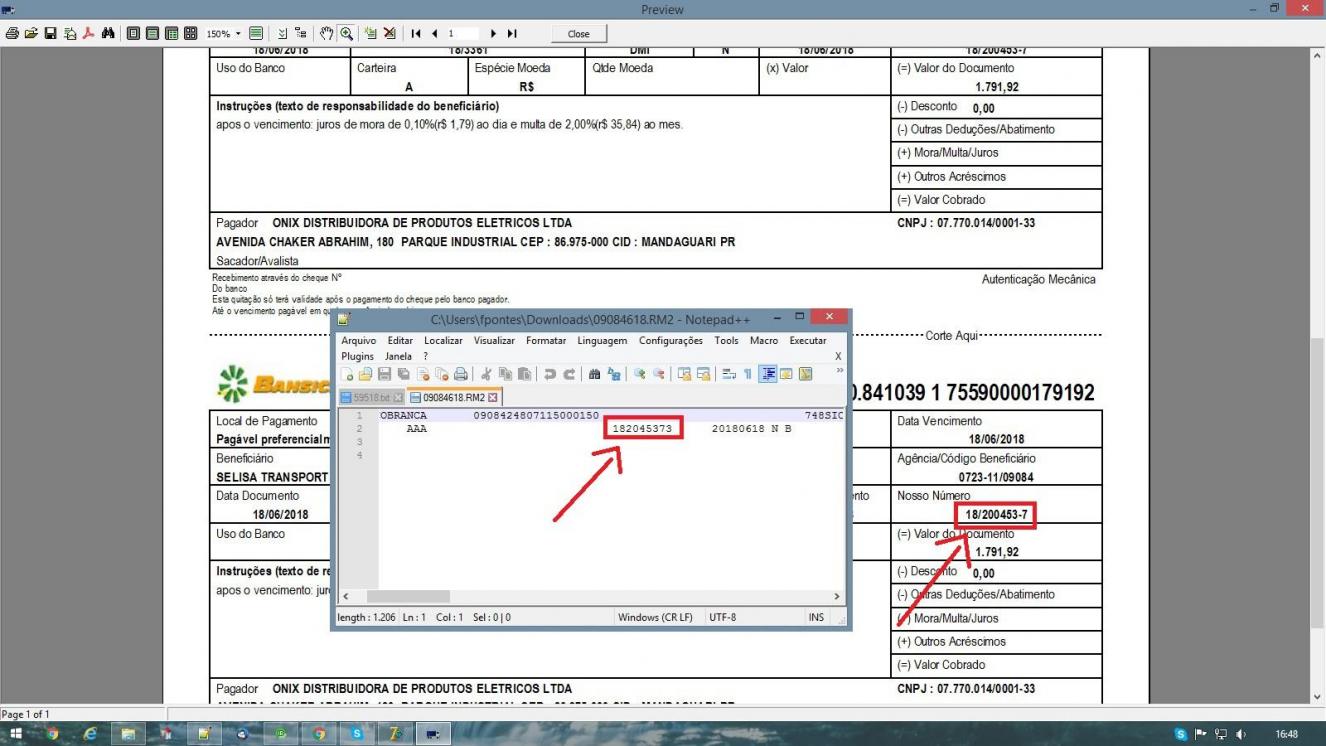Open Arquivo menu in Notepad++

coord(358,341)
